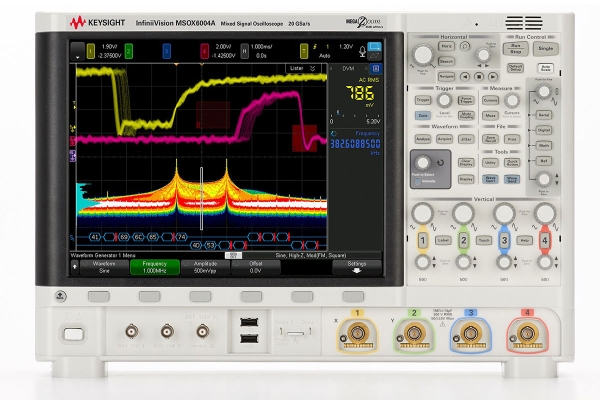Toggle the blue Zone trigger button
Viewport: 600px width, 400px height.
(x=423, y=115)
